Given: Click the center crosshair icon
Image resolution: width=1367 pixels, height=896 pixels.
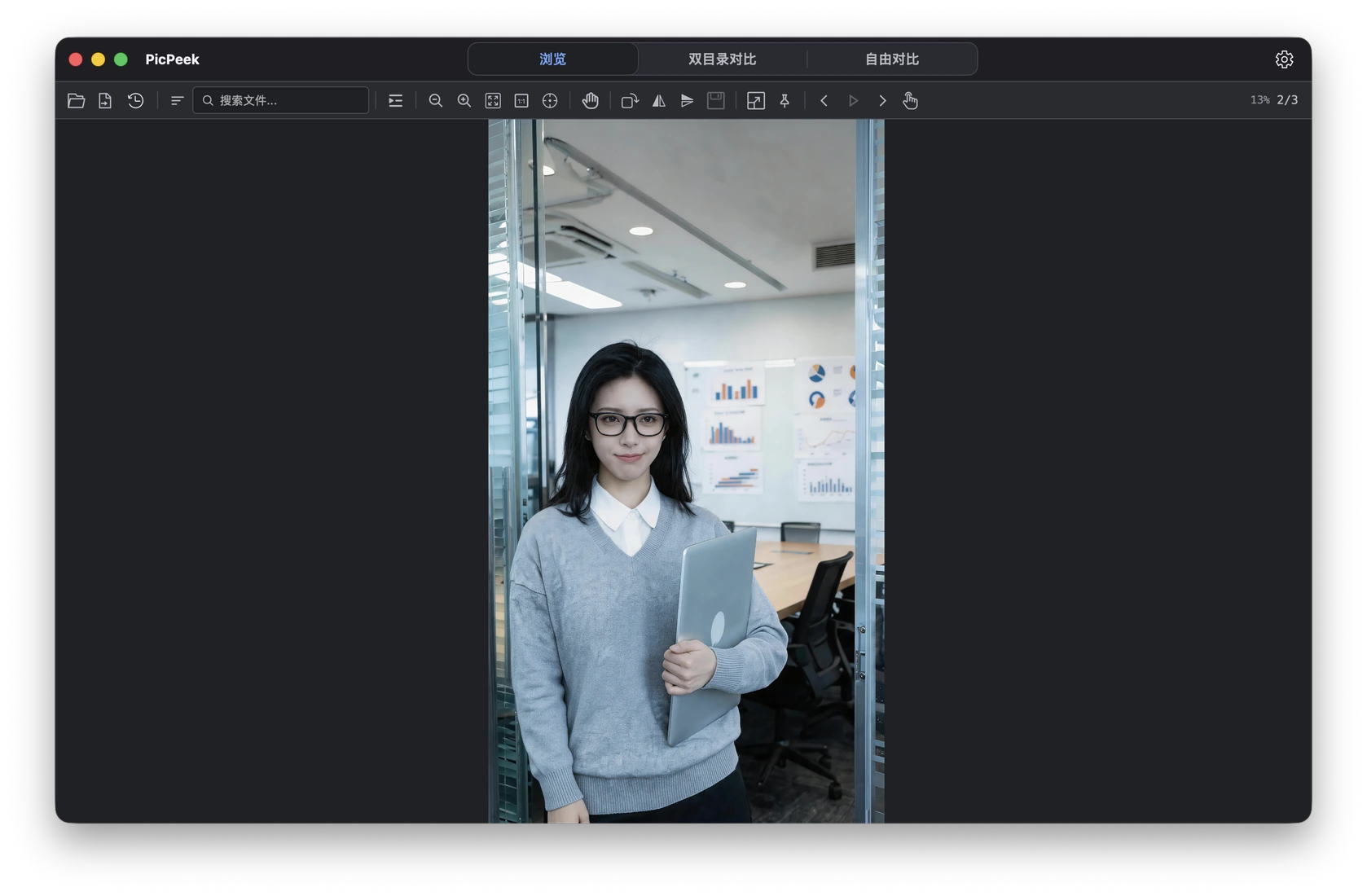Looking at the screenshot, I should click(550, 100).
